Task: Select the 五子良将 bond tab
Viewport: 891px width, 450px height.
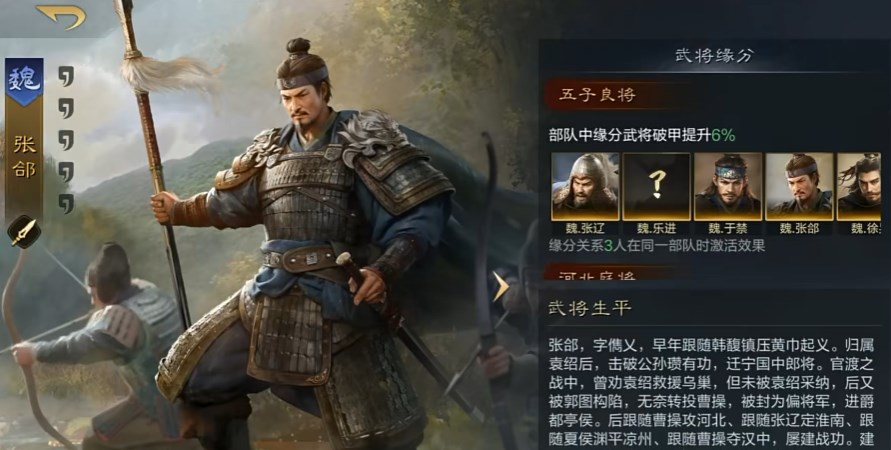Action: tap(597, 95)
